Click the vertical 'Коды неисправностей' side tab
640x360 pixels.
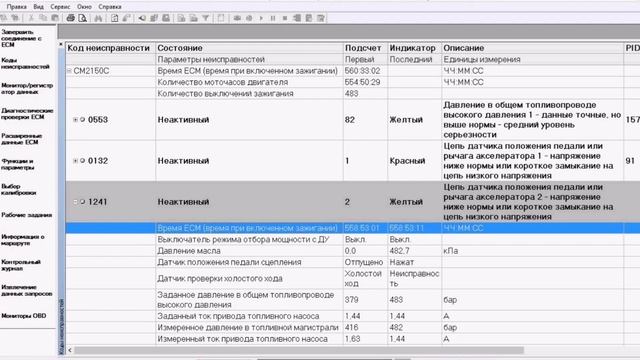[x=61, y=326]
